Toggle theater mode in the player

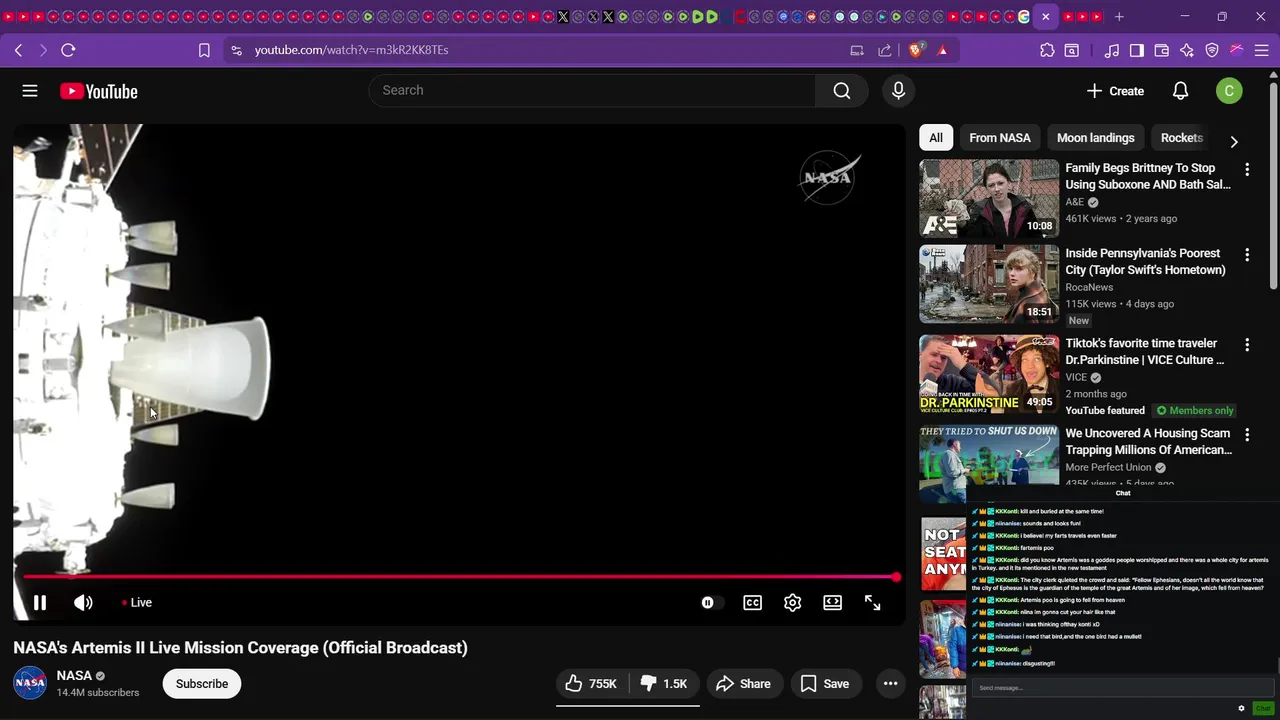pos(832,602)
